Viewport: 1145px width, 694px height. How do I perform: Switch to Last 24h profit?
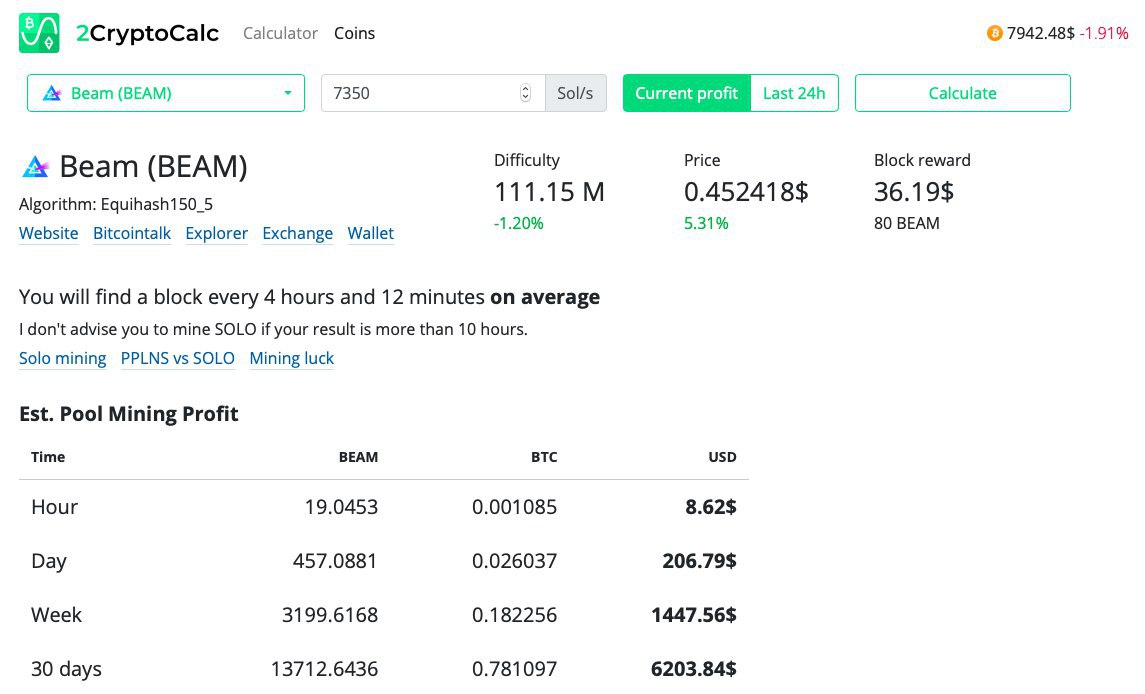tap(794, 93)
